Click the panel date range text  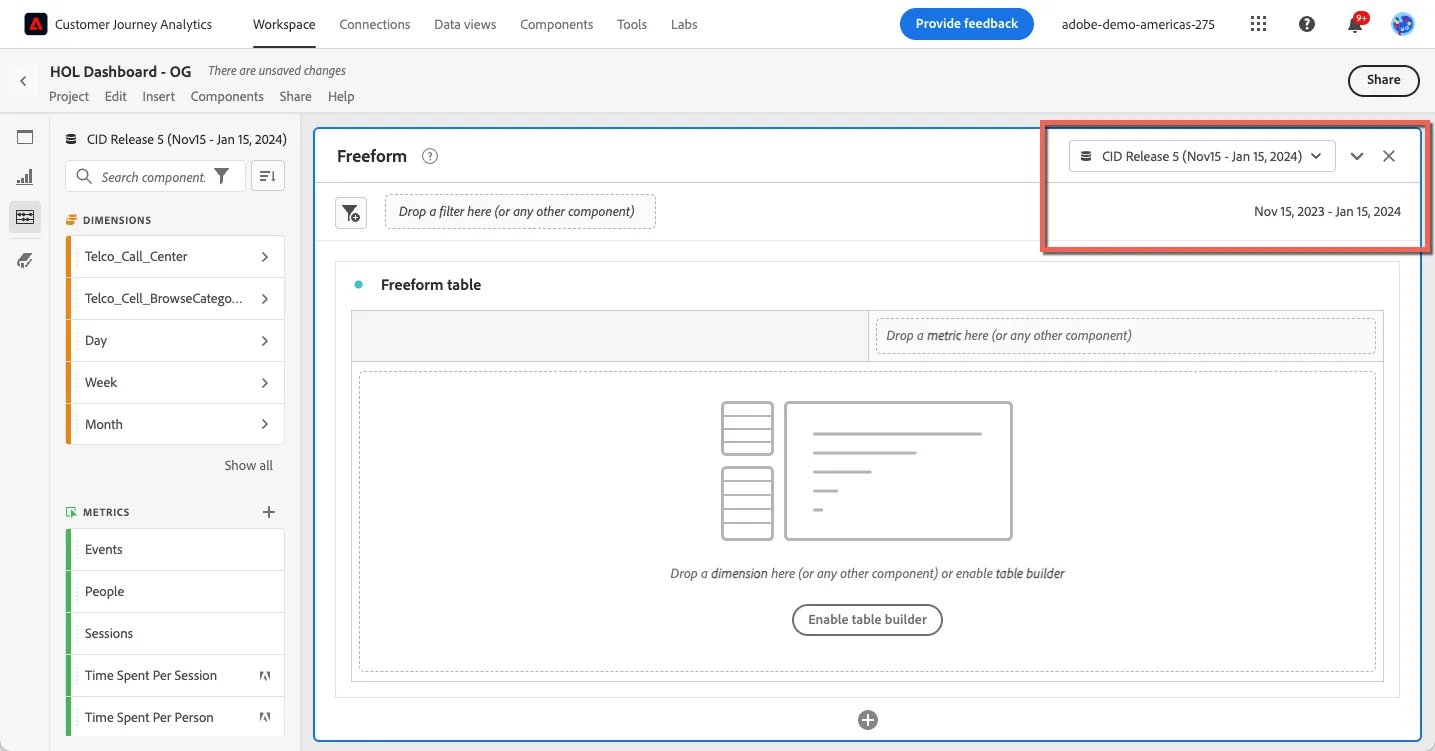[x=1327, y=211]
